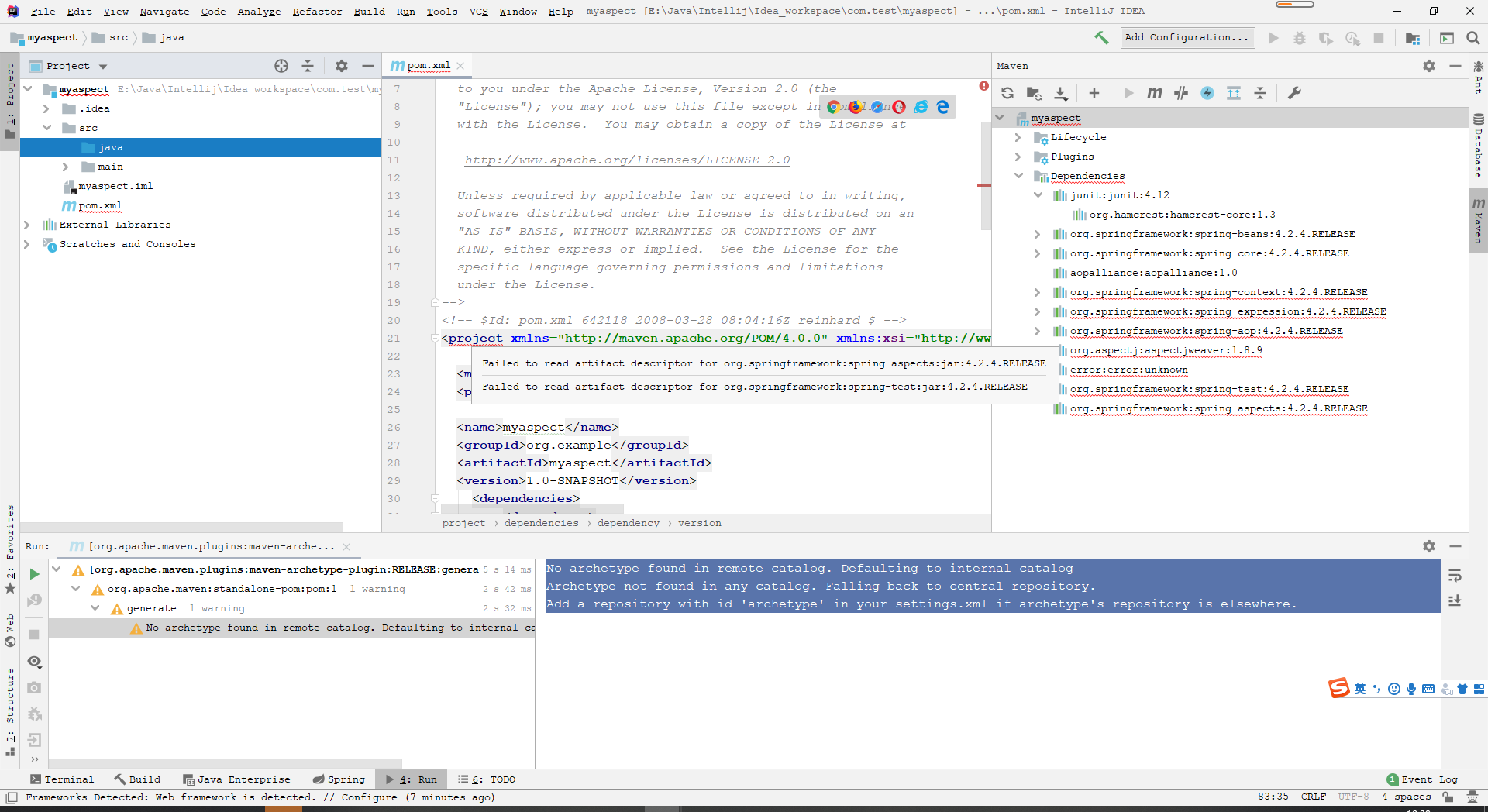The image size is (1488, 812).
Task: Collapse the Maven Dependencies node
Action: coord(1018,176)
